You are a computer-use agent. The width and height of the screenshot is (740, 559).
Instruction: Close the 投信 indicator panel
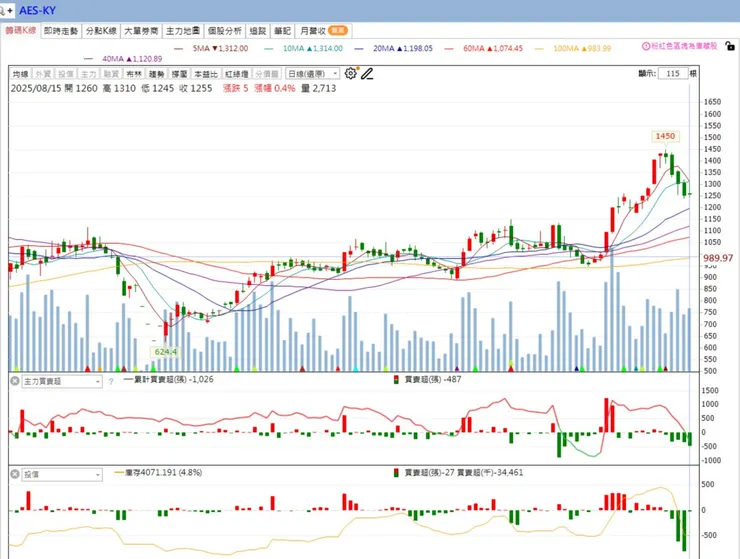coord(15,474)
